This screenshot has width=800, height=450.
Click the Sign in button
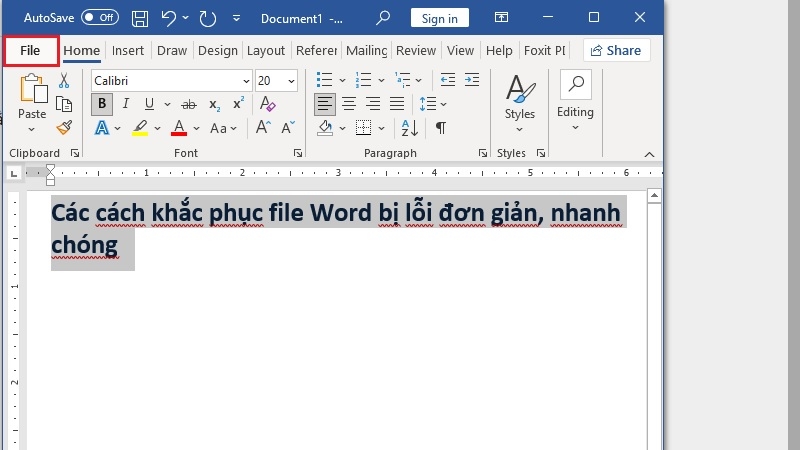pyautogui.click(x=439, y=18)
